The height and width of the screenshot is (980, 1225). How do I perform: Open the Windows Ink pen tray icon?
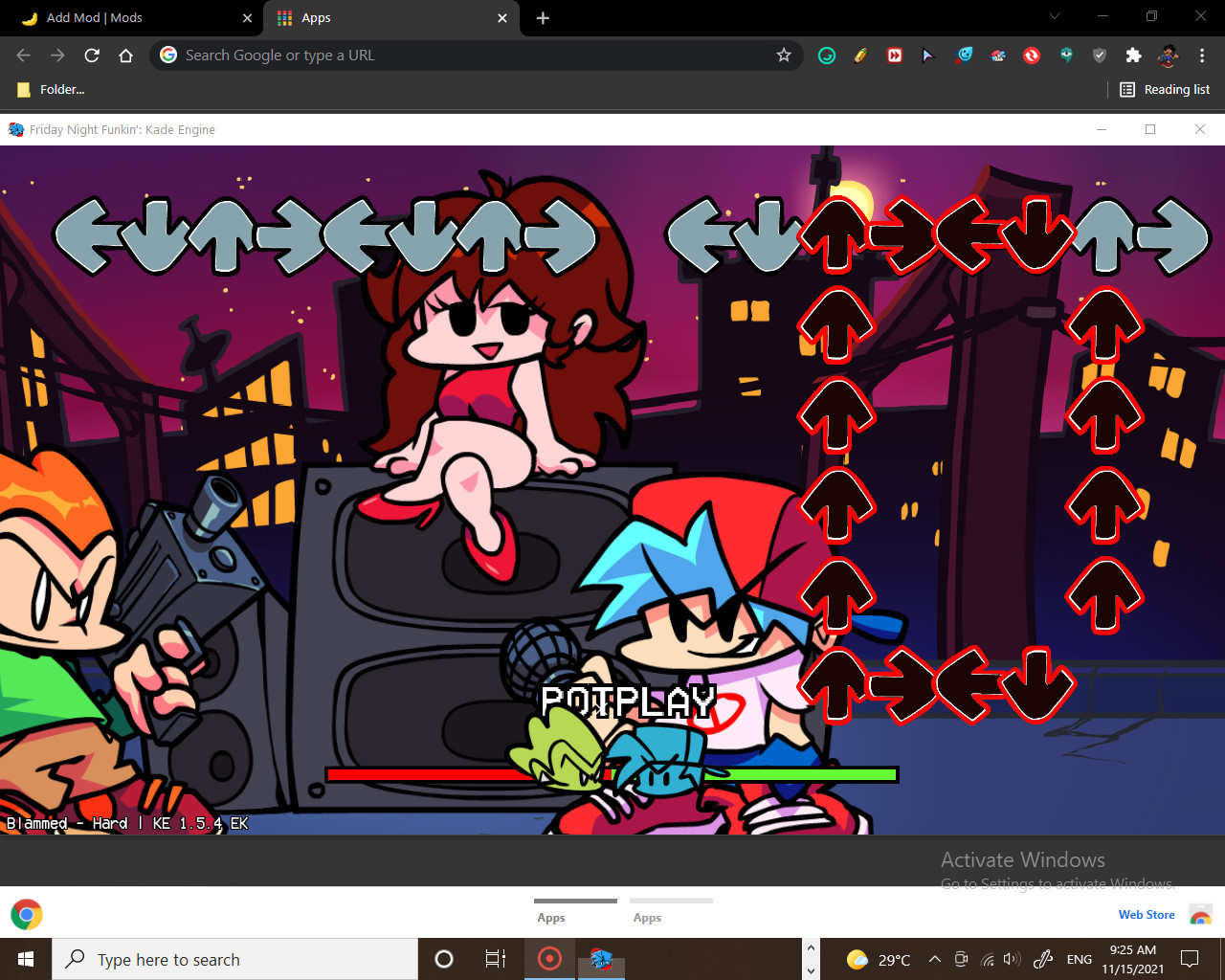1043,959
